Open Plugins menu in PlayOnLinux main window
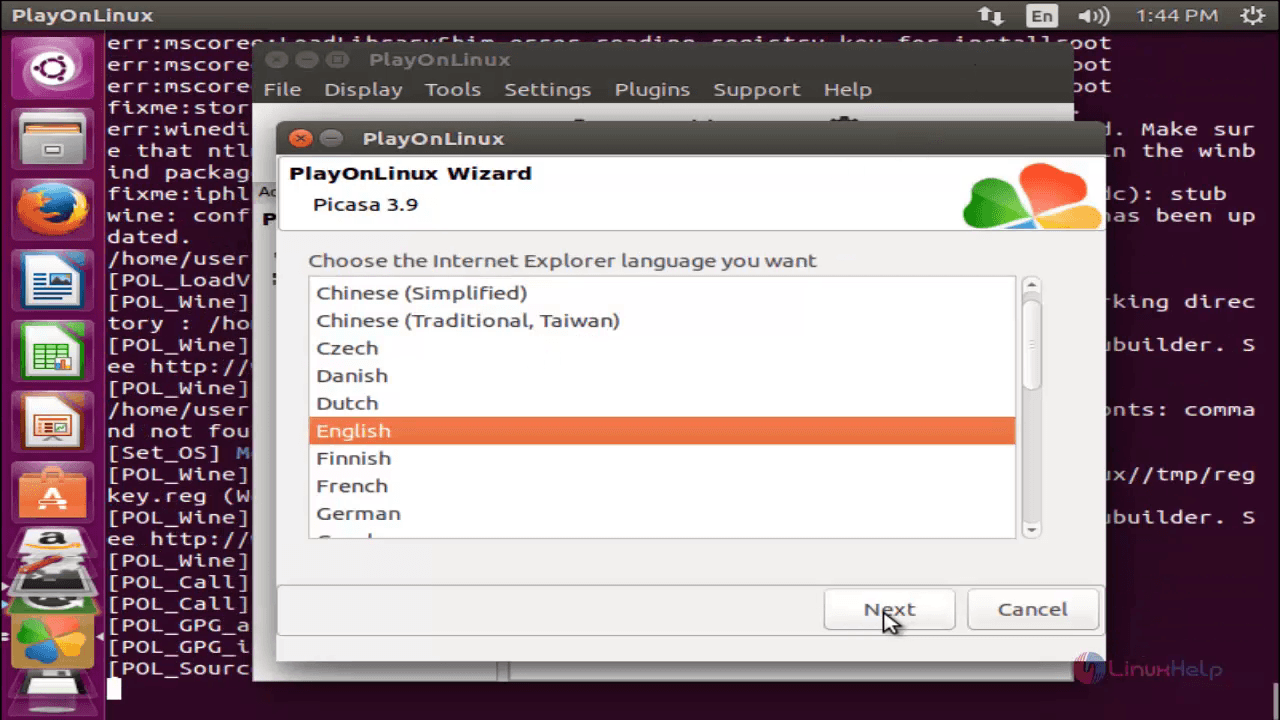 coord(652,89)
